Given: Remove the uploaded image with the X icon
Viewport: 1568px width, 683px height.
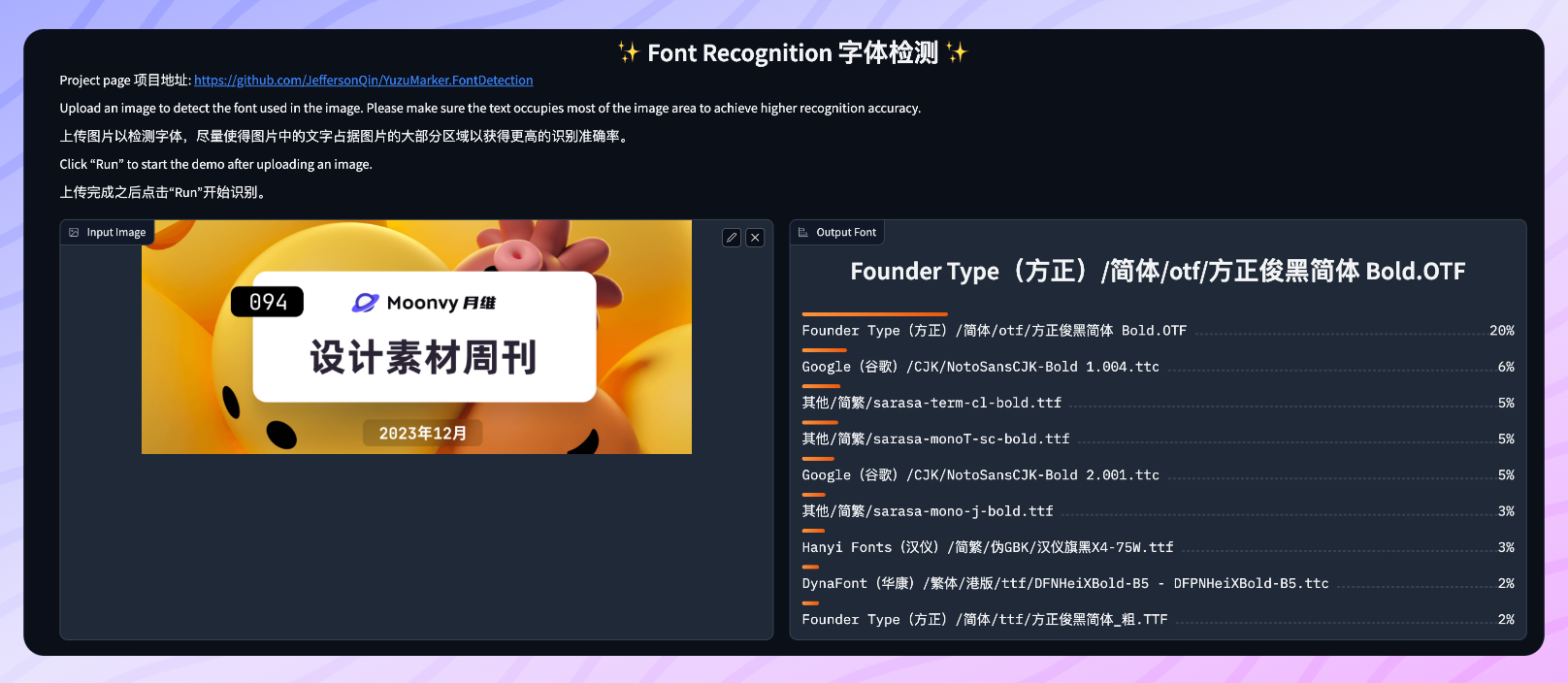Looking at the screenshot, I should click(755, 237).
